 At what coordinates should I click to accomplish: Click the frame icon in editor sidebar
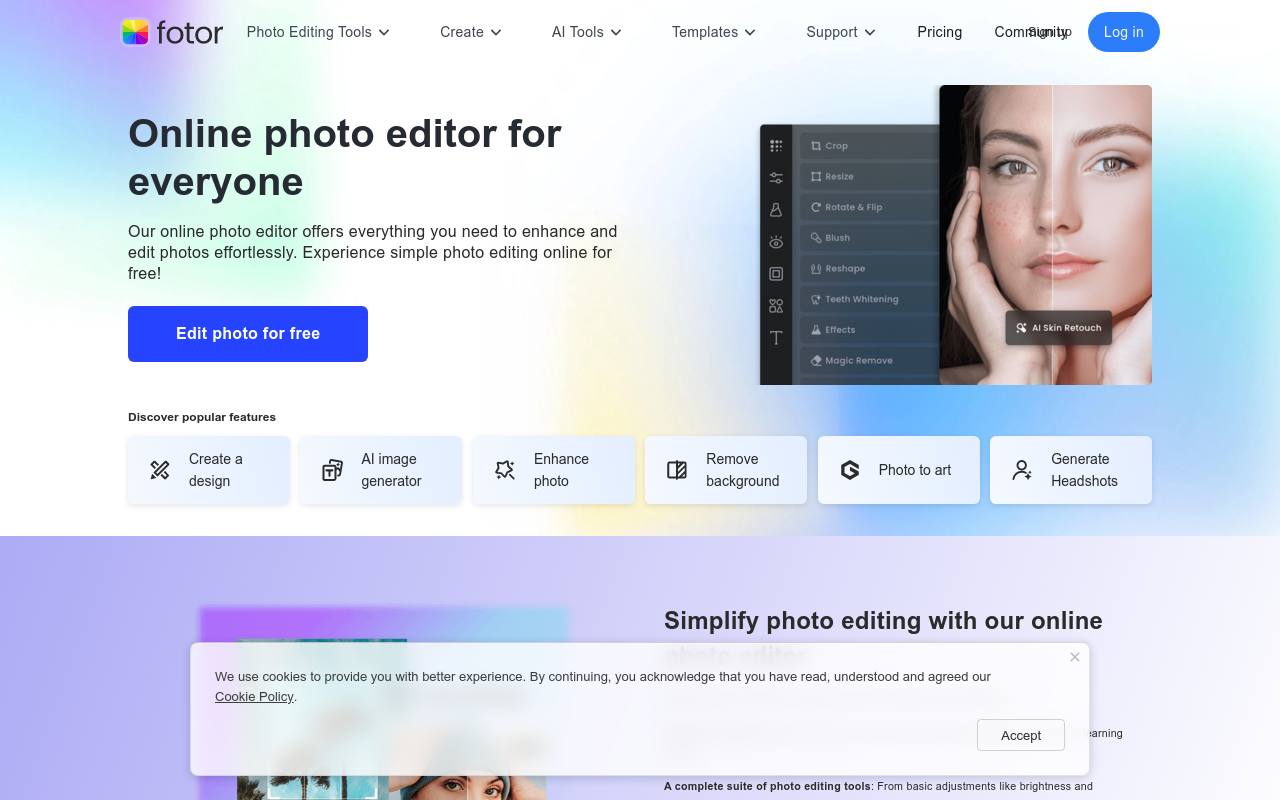click(776, 274)
